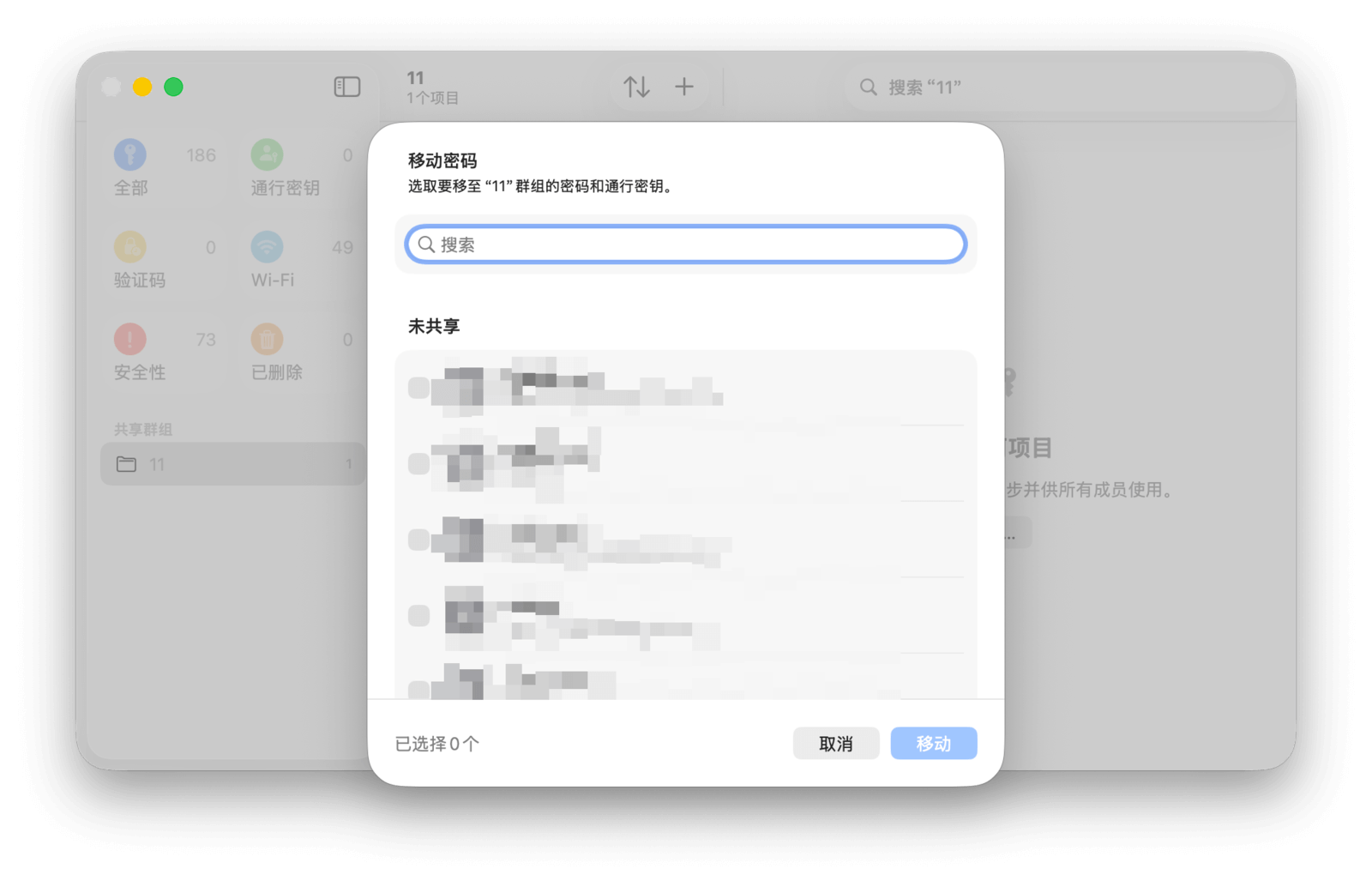Open the Wi-Fi passwords icon
1372x887 pixels.
point(267,247)
